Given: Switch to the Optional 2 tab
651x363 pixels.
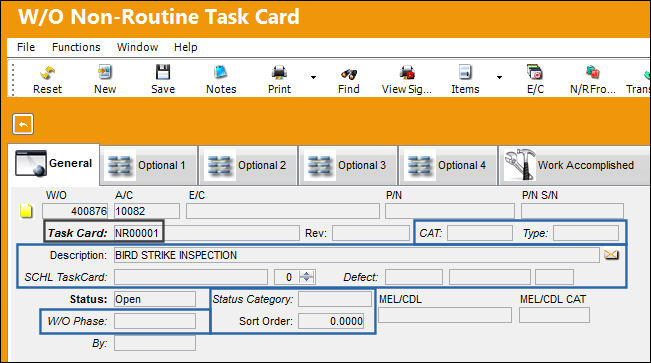Looking at the screenshot, I should pyautogui.click(x=248, y=165).
